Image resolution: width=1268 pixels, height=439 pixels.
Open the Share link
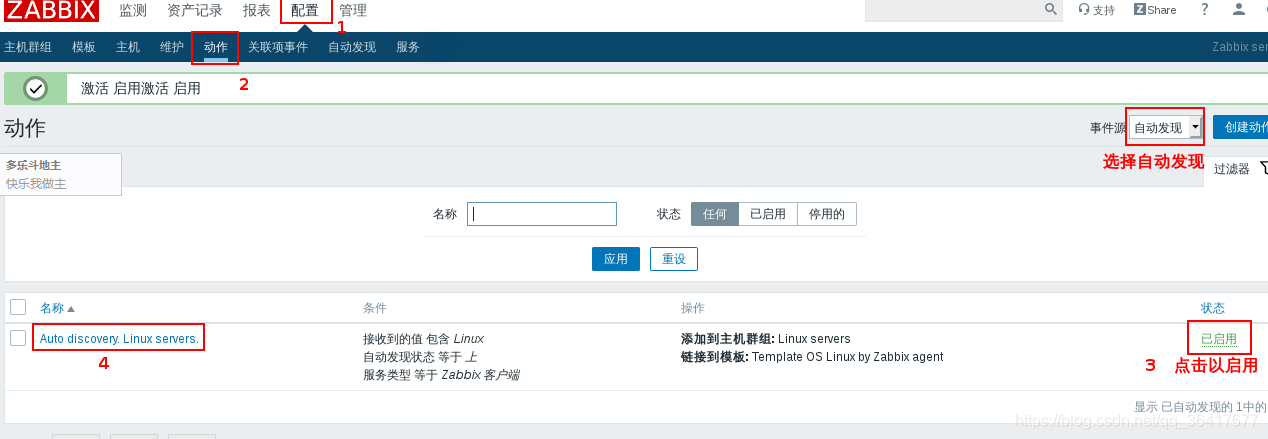tap(1155, 10)
